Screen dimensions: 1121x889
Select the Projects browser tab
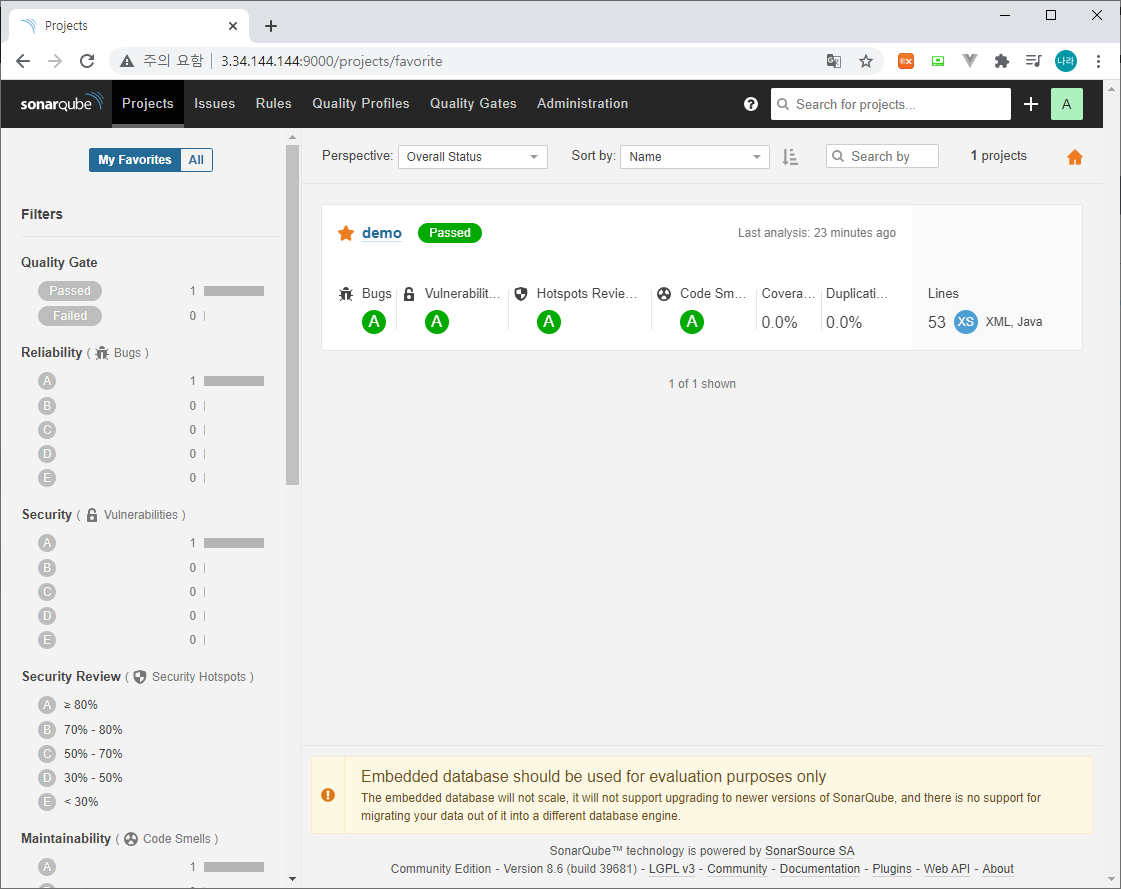point(129,26)
